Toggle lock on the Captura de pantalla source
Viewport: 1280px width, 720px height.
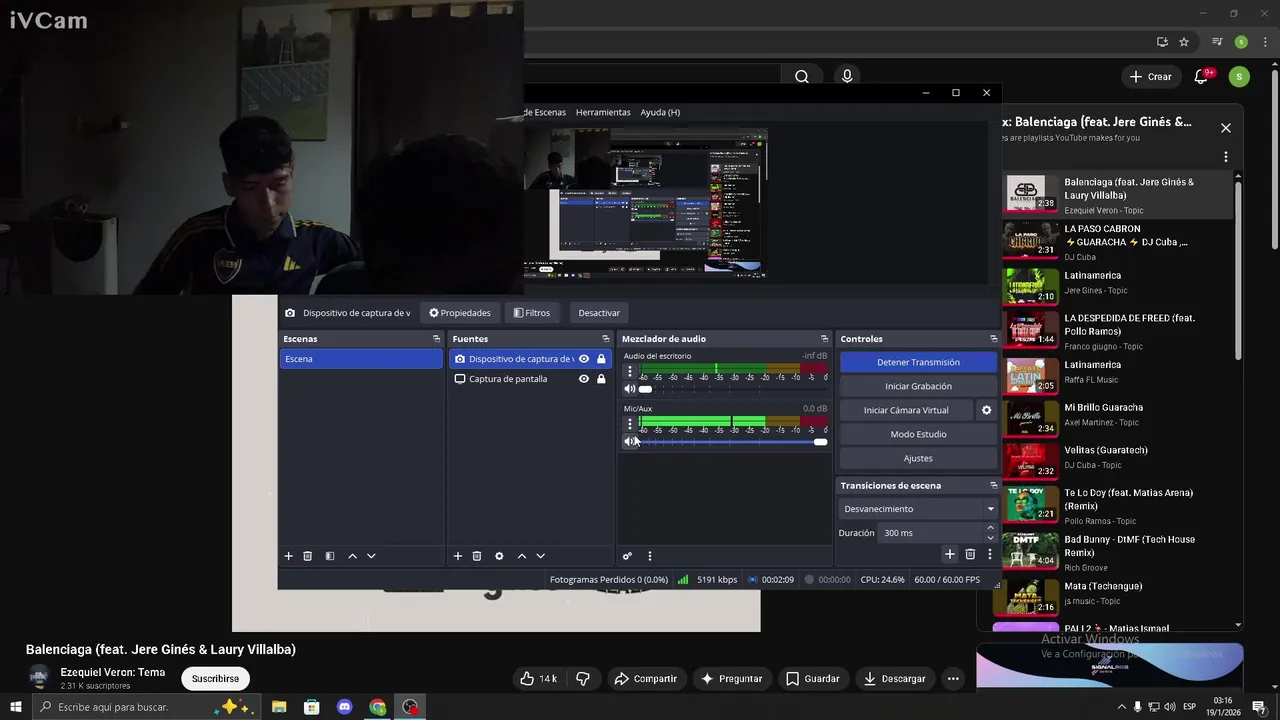click(601, 379)
